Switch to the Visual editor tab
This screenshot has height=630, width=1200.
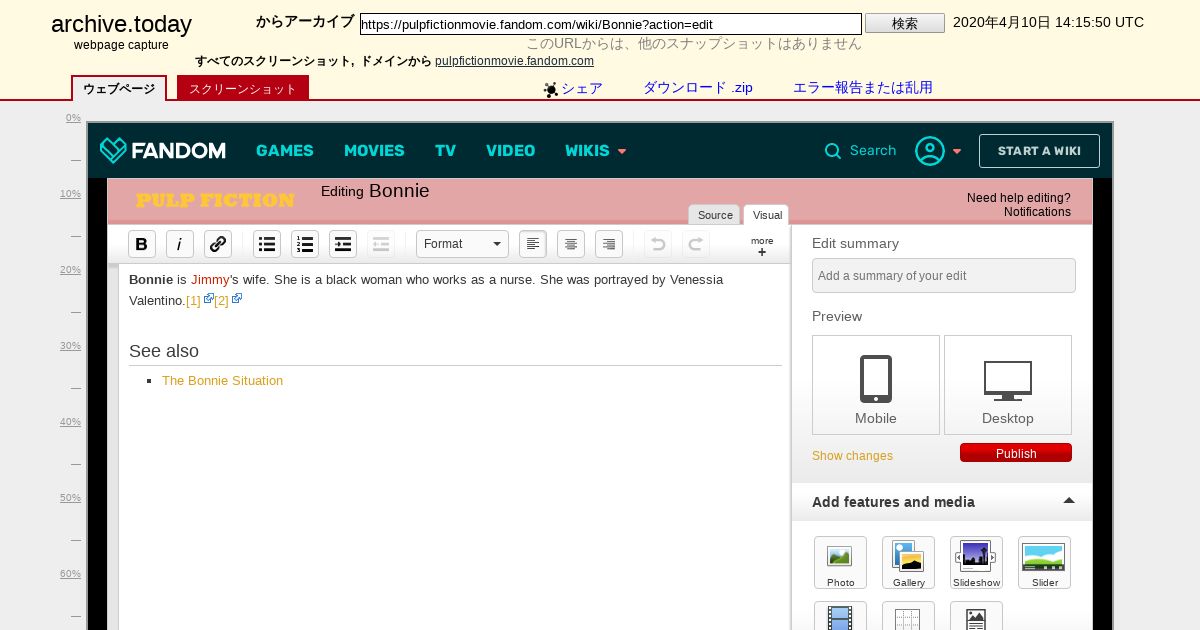click(x=767, y=215)
